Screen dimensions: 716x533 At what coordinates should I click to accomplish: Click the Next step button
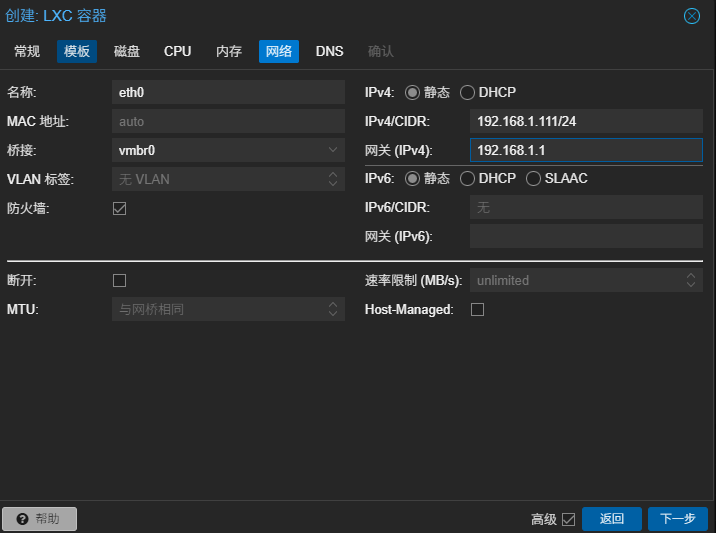coord(678,519)
